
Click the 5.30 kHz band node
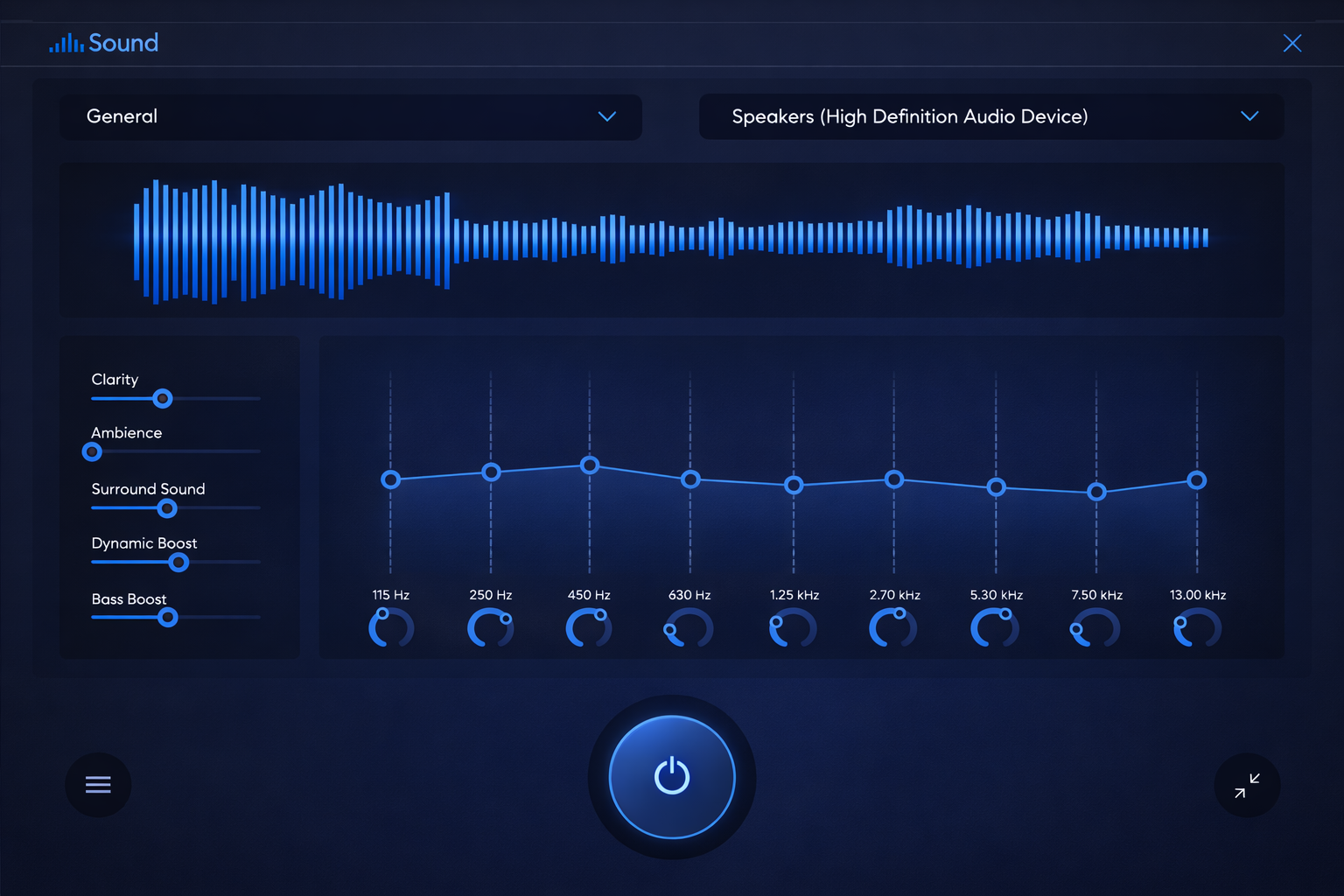pyautogui.click(x=996, y=487)
